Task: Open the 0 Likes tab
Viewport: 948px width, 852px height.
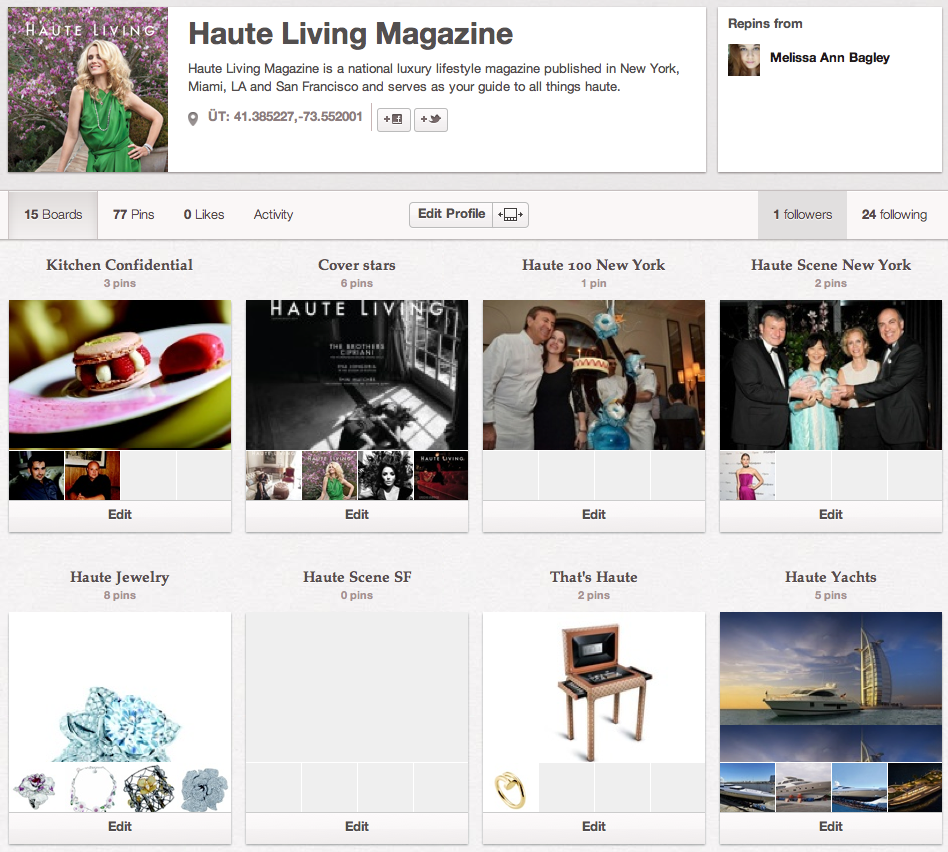Action: pyautogui.click(x=204, y=215)
